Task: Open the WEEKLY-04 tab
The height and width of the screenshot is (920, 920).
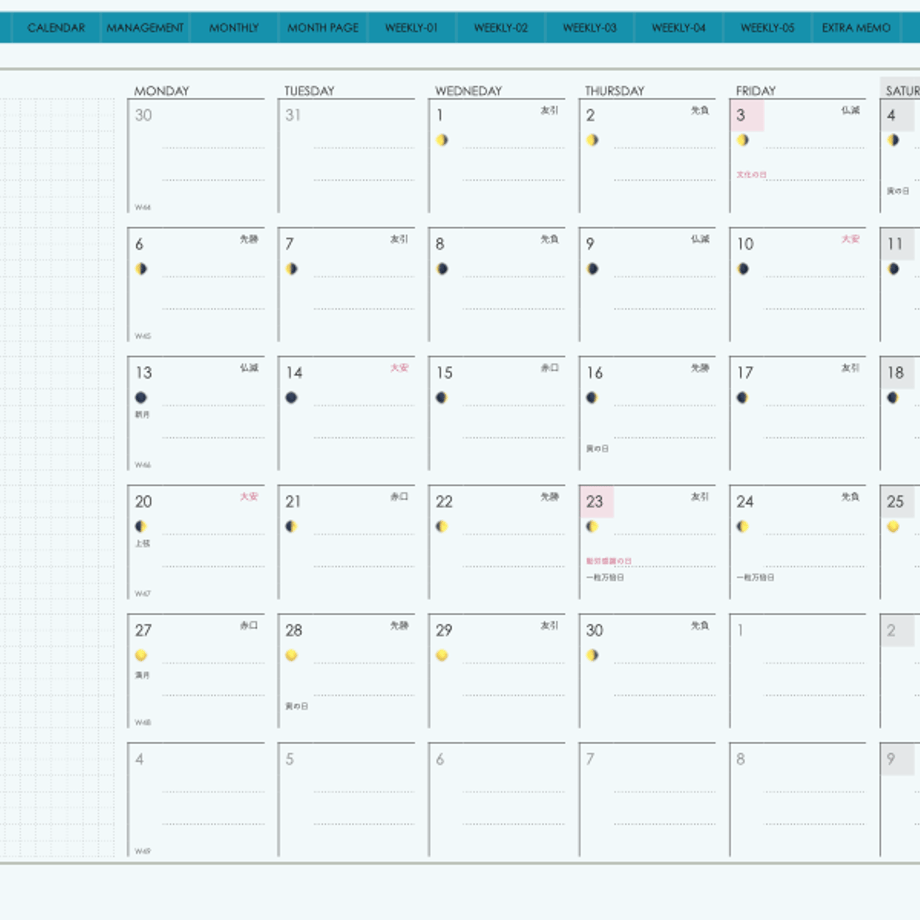Action: tap(679, 28)
